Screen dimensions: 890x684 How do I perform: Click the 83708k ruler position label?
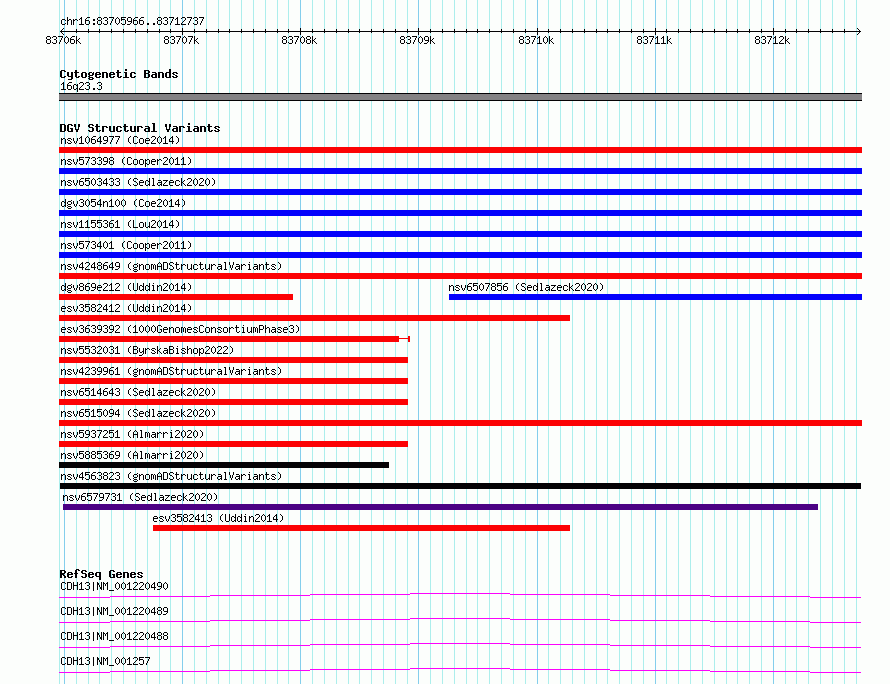pos(299,40)
